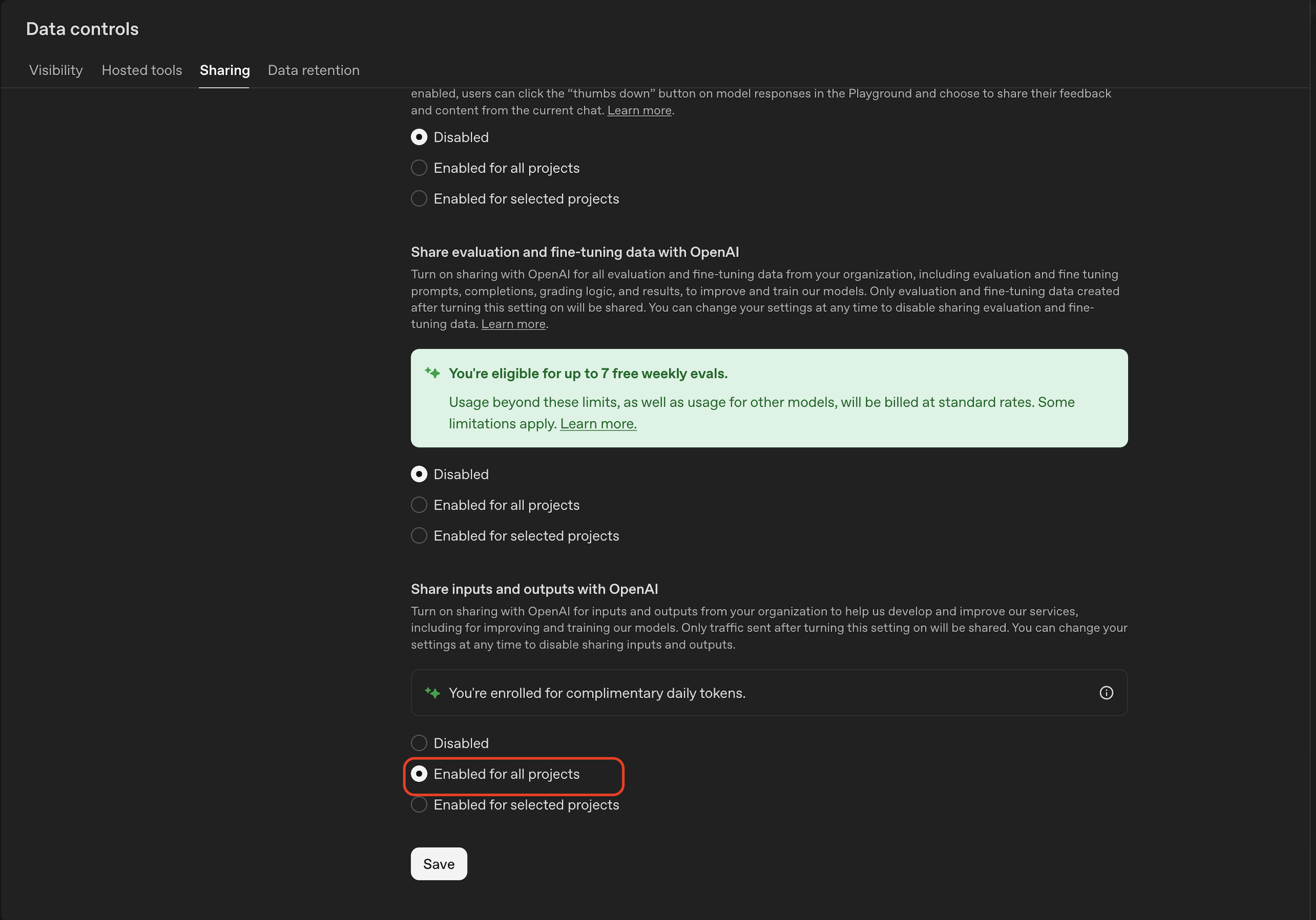The height and width of the screenshot is (920, 1316).
Task: Click sparkle icon beside complimentary daily tokens
Action: tap(433, 693)
